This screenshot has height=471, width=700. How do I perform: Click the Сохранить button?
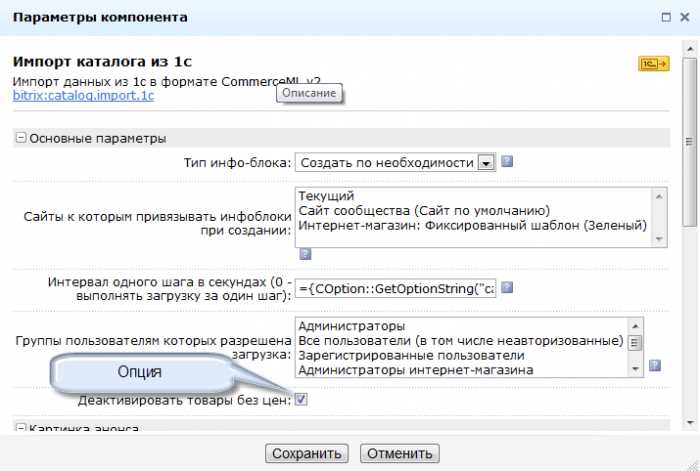[307, 454]
